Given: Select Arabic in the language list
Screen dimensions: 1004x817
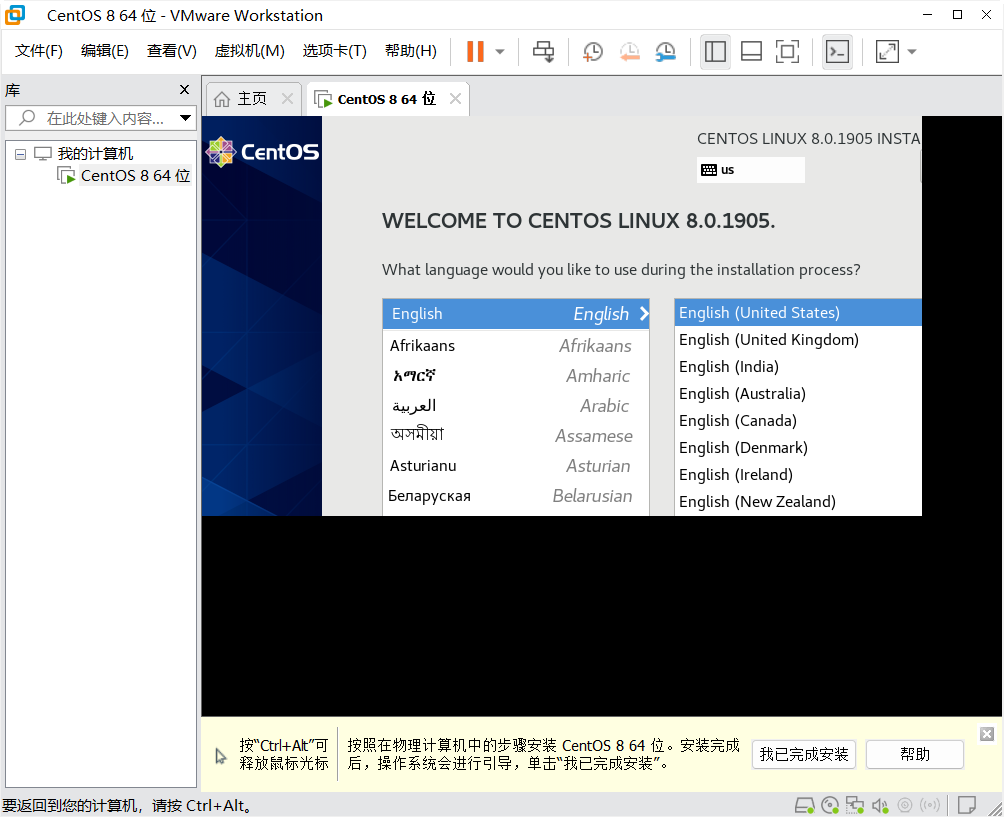Looking at the screenshot, I should pyautogui.click(x=516, y=406).
